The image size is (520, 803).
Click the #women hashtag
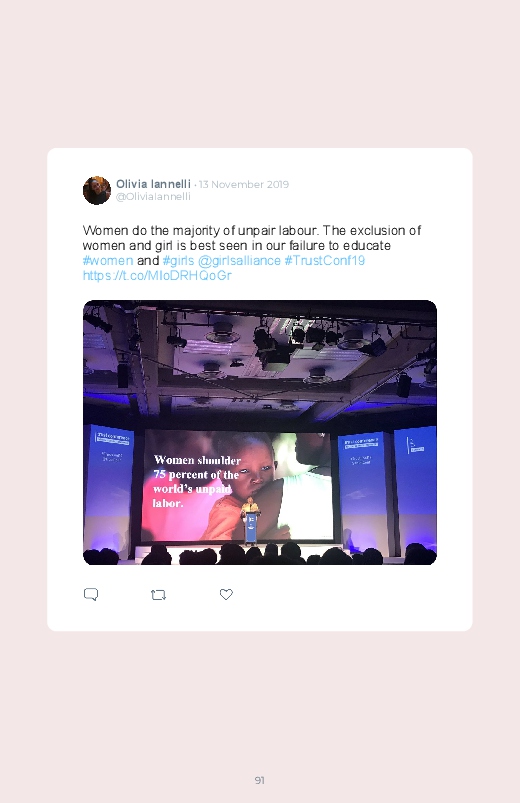[108, 260]
